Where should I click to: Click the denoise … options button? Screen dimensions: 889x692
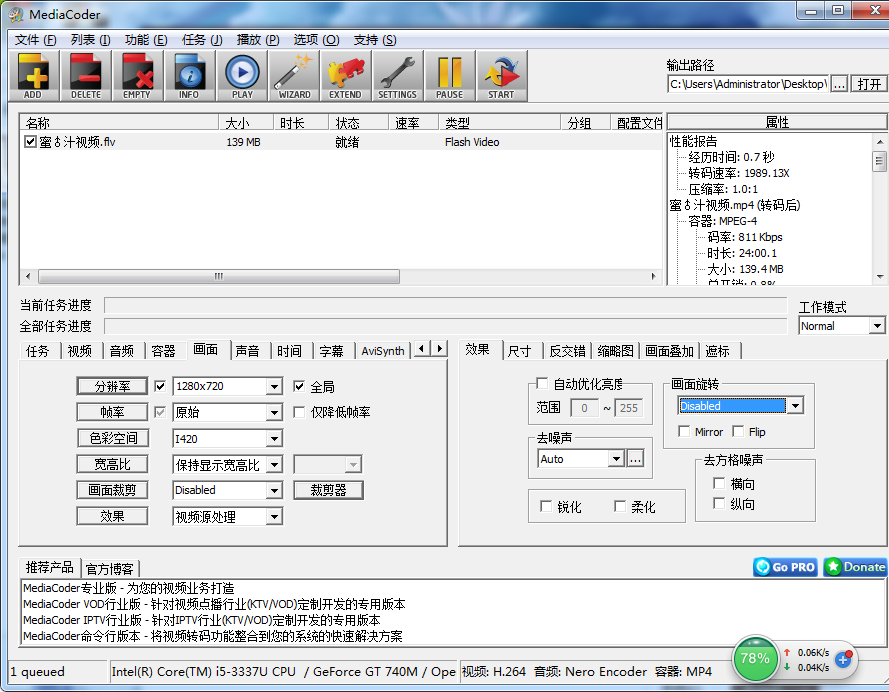click(636, 458)
